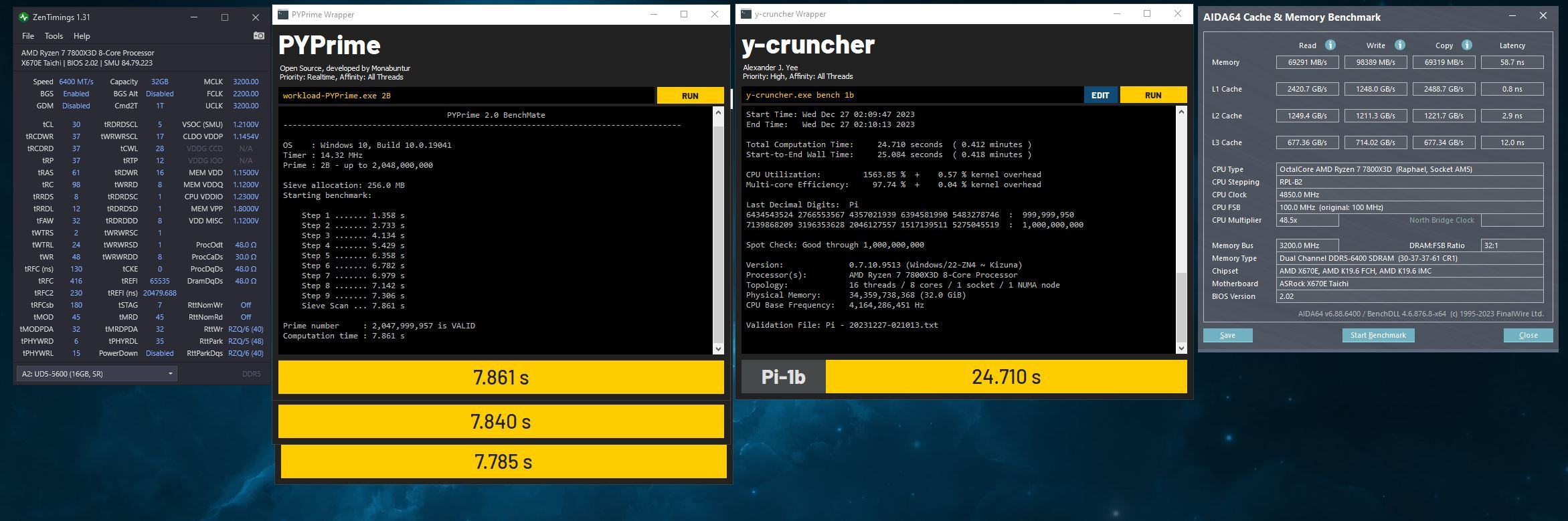The height and width of the screenshot is (521, 1568).
Task: Click the GDM value Disabled
Action: pos(76,106)
